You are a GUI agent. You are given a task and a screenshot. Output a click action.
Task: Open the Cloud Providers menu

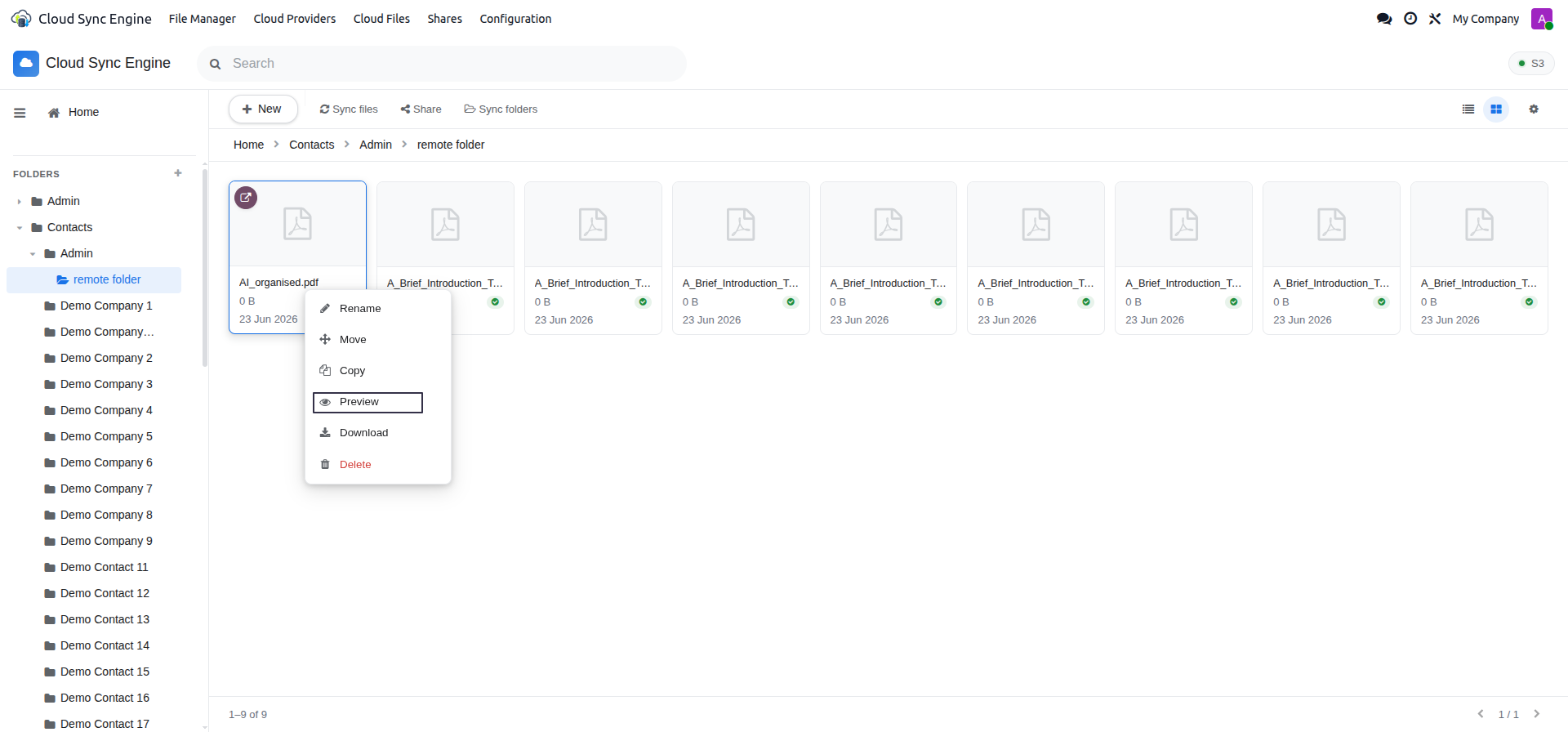click(x=295, y=19)
